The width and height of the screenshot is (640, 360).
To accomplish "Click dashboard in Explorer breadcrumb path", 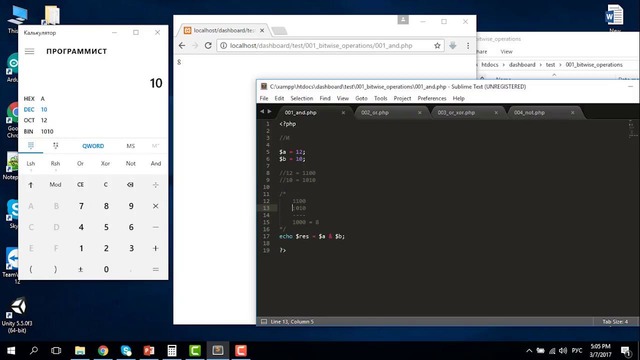I will [522, 65].
